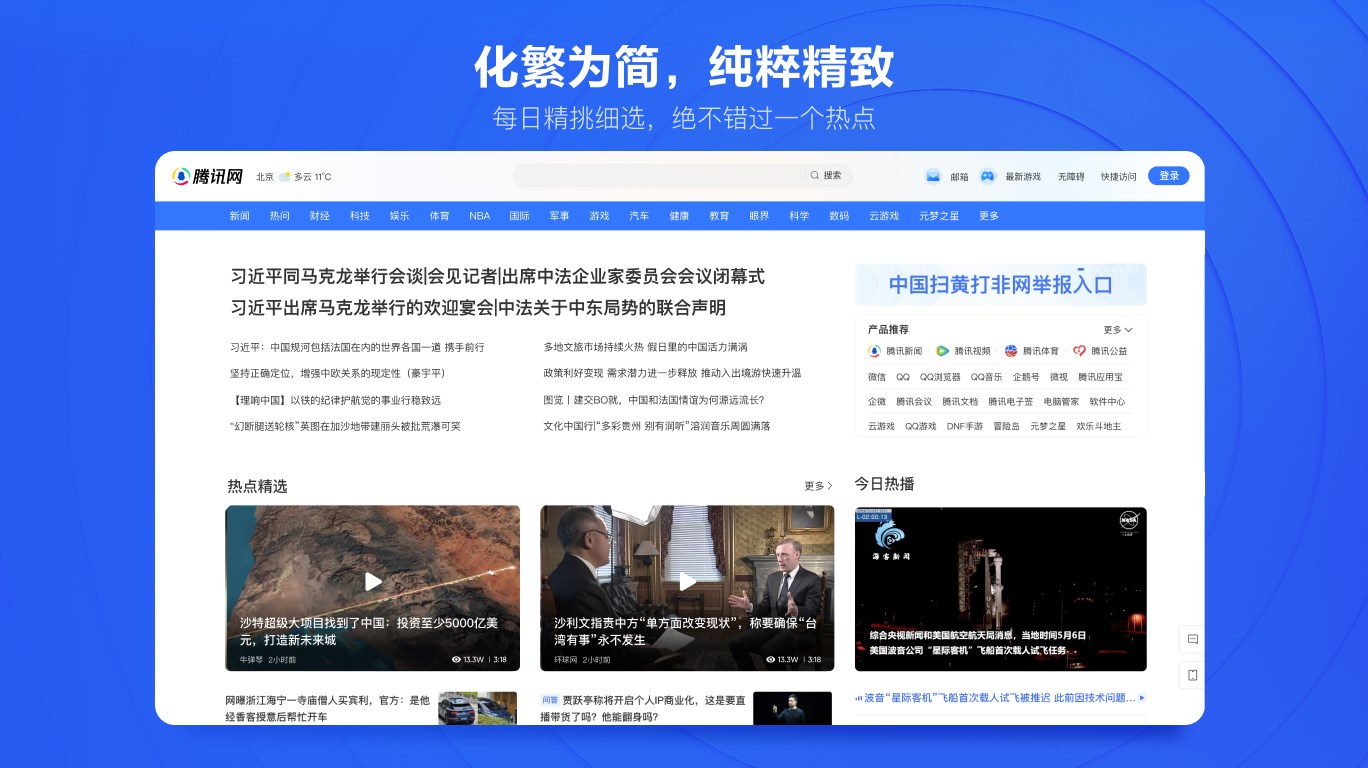Open the 军事 channel
The height and width of the screenshot is (768, 1368).
coord(559,216)
